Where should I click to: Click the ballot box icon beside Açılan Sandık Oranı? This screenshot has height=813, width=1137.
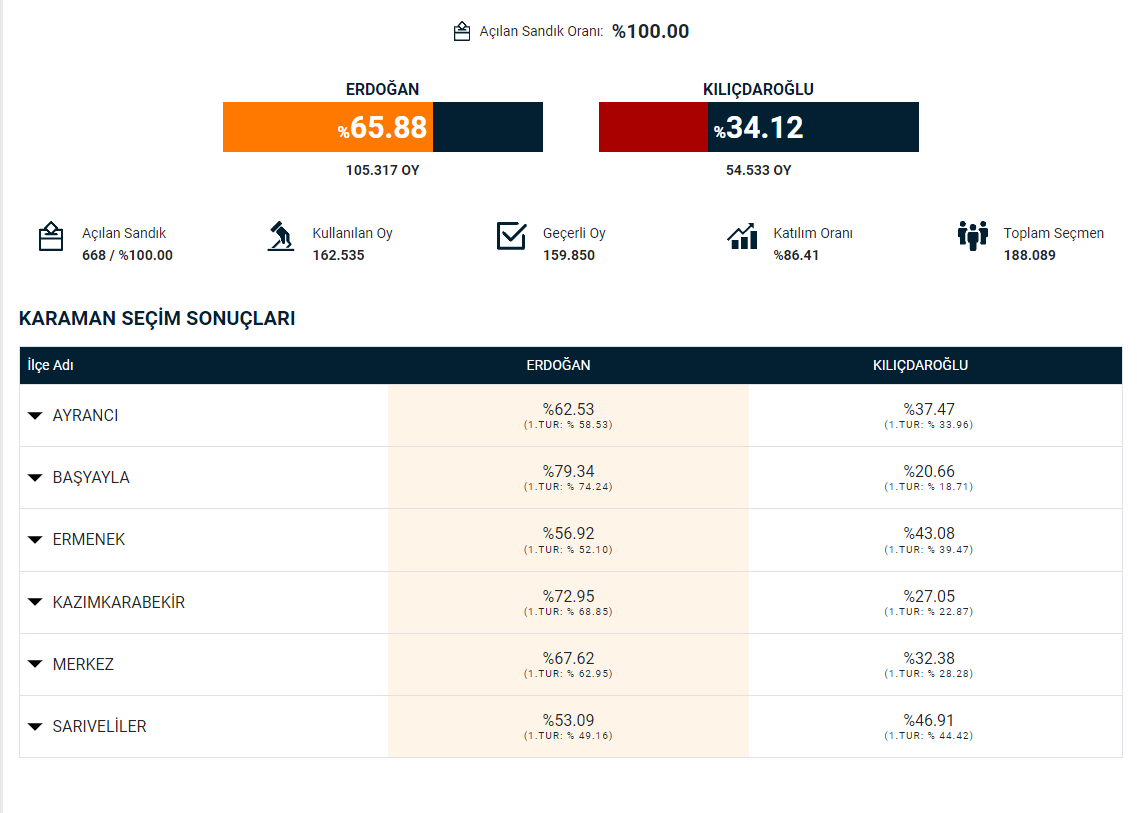[x=461, y=31]
